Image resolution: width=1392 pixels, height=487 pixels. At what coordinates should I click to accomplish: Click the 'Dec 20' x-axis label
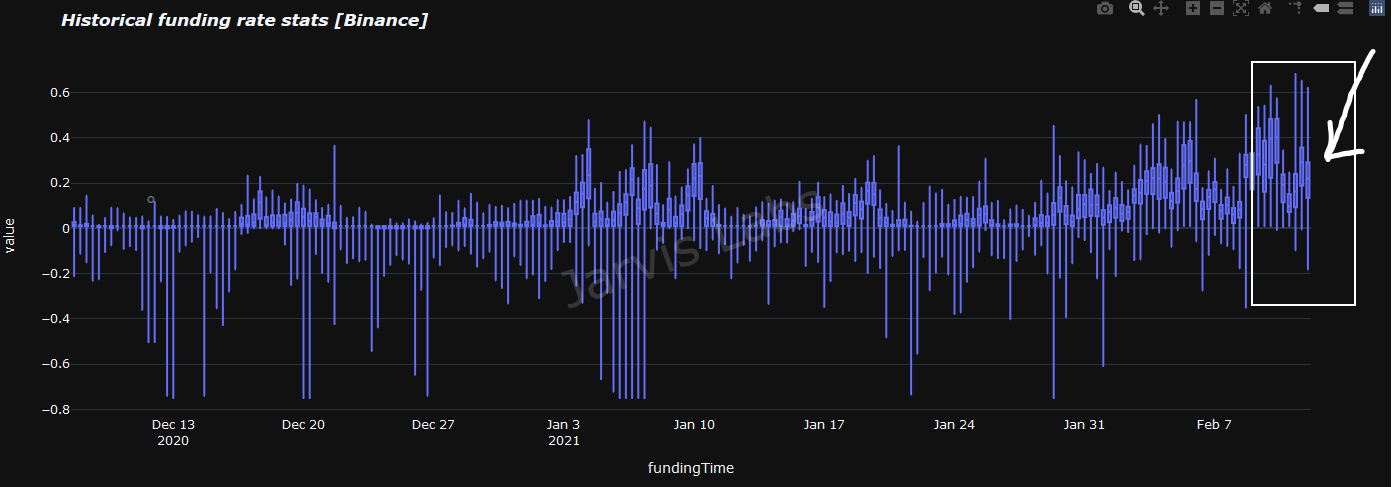(x=303, y=425)
